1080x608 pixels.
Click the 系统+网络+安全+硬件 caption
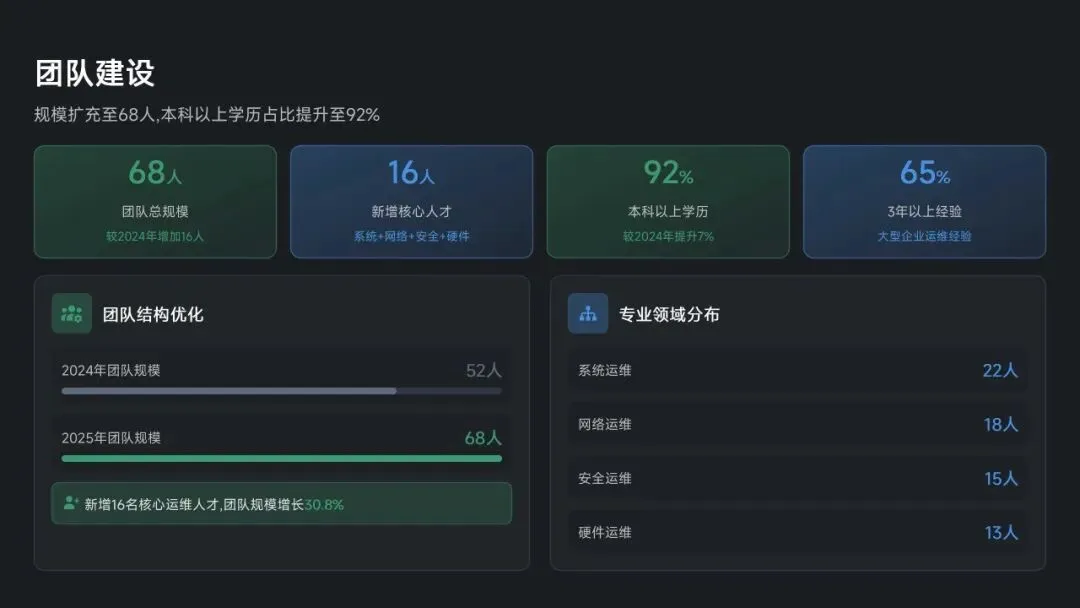pos(411,237)
